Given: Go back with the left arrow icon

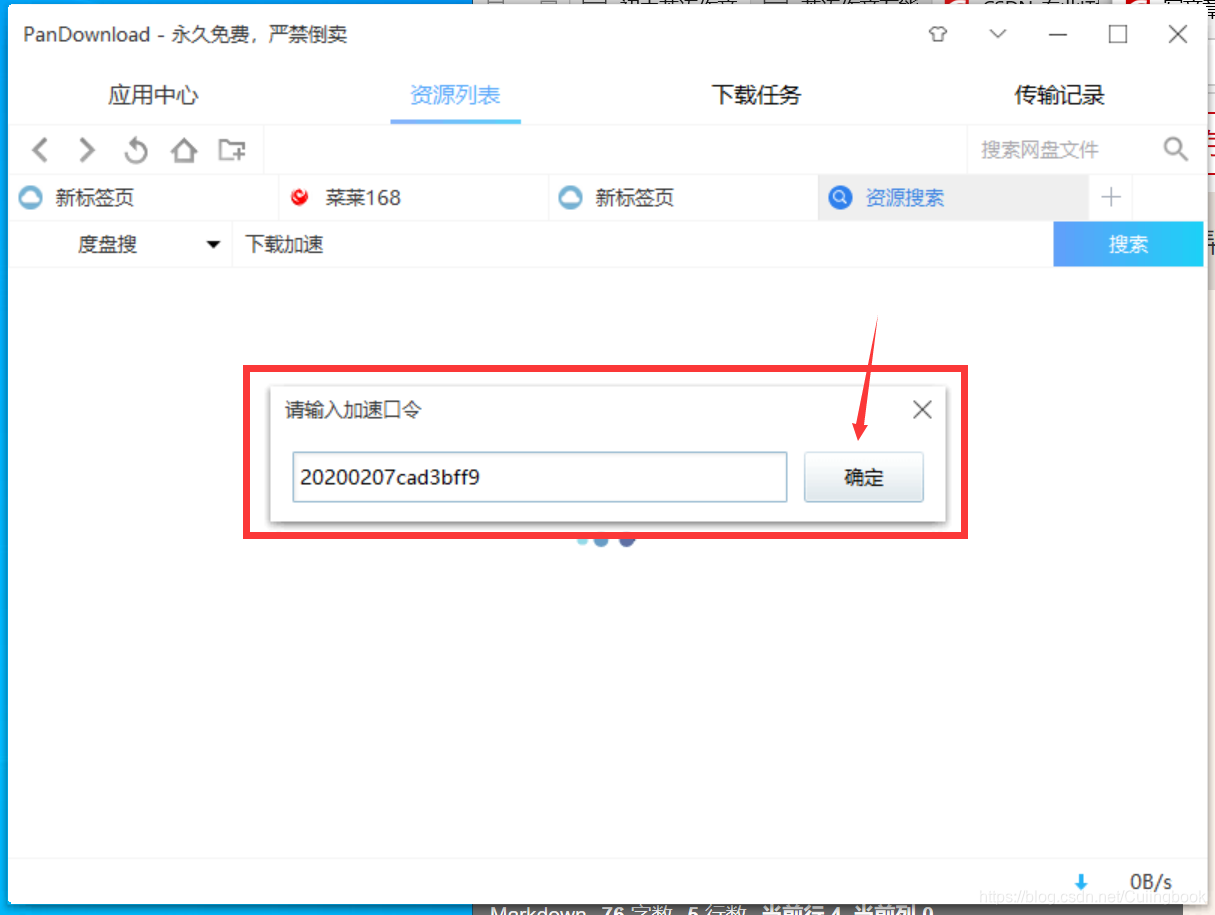Looking at the screenshot, I should [40, 150].
